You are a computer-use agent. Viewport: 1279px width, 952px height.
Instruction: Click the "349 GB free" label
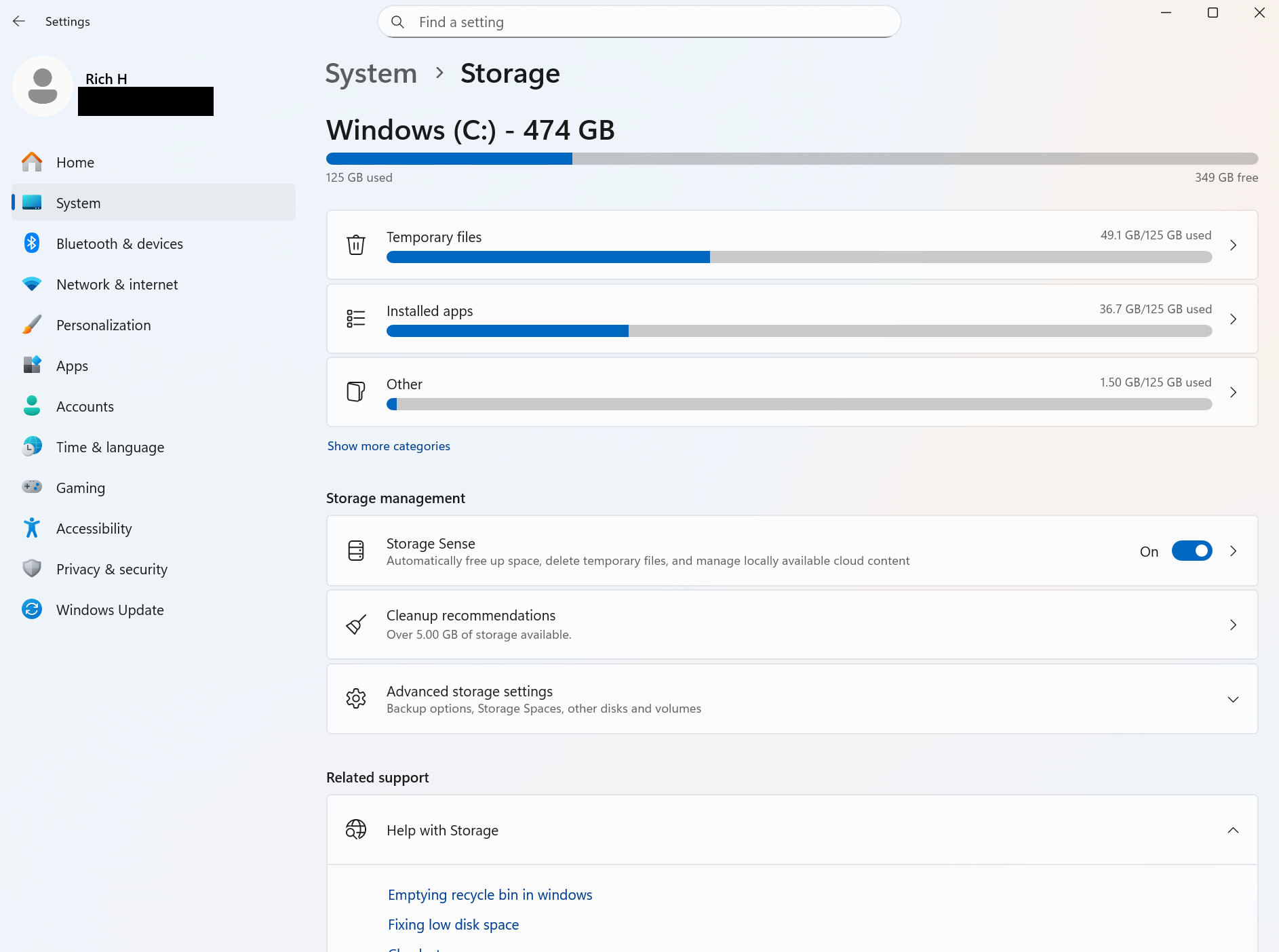tap(1226, 178)
